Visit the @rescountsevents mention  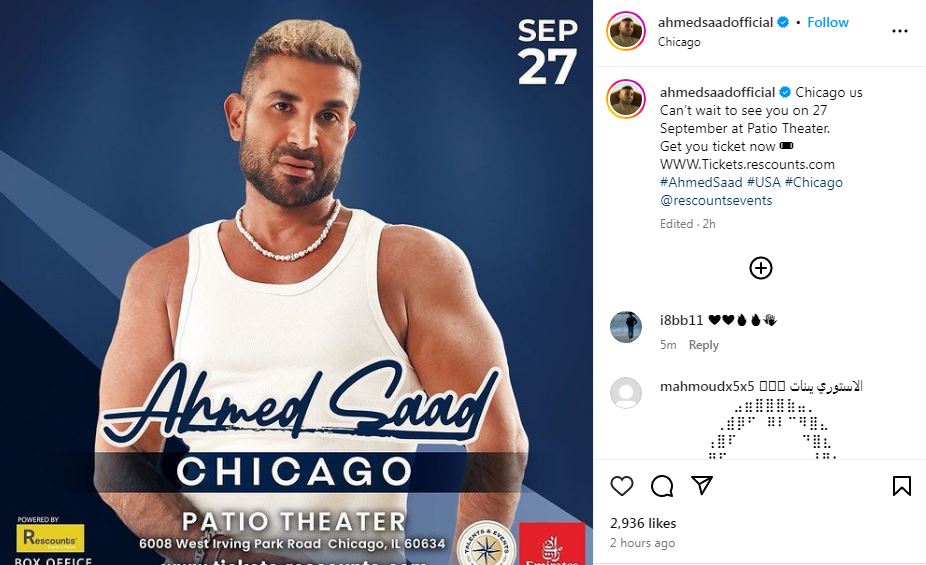(x=716, y=201)
